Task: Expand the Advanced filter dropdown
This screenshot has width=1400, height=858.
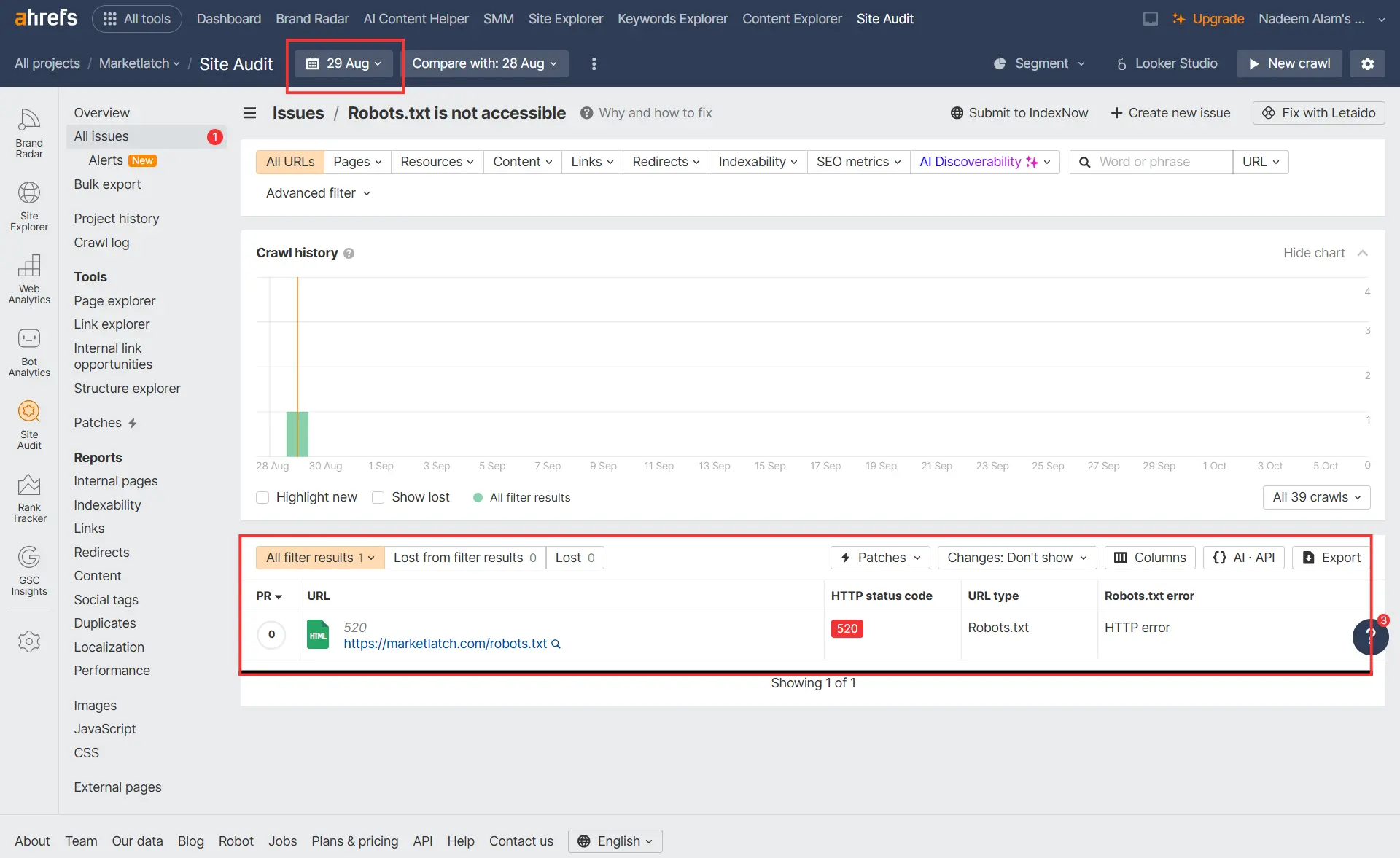Action: 318,193
